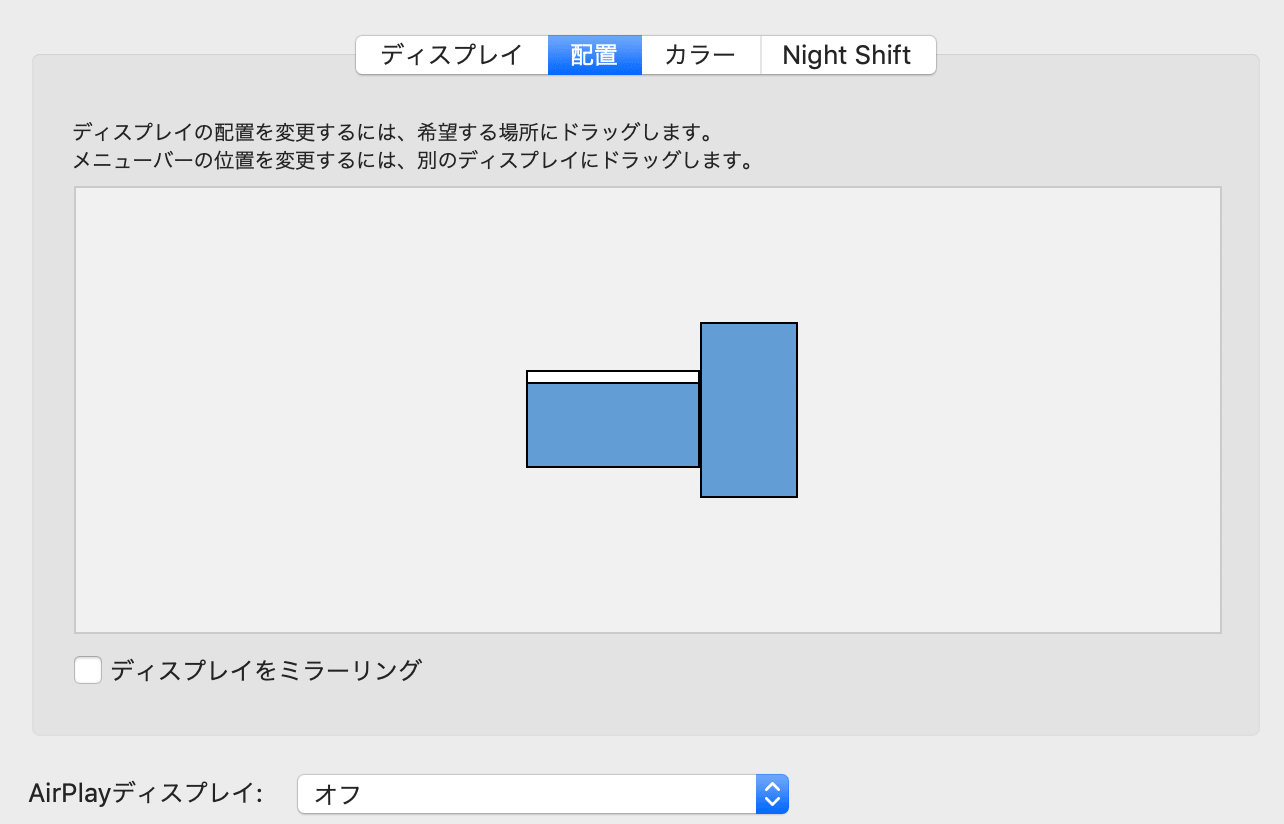
Task: Switch to the ディスプレイ tab
Action: 452,55
